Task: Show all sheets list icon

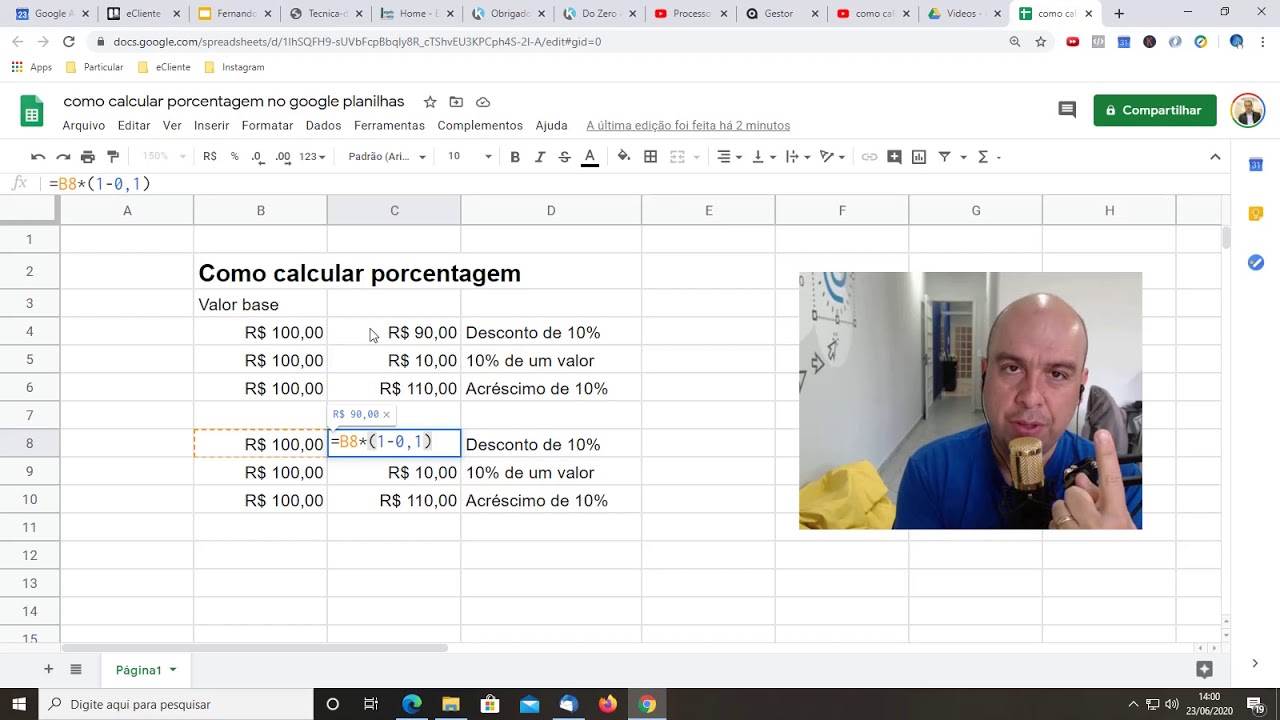Action: 76,669
